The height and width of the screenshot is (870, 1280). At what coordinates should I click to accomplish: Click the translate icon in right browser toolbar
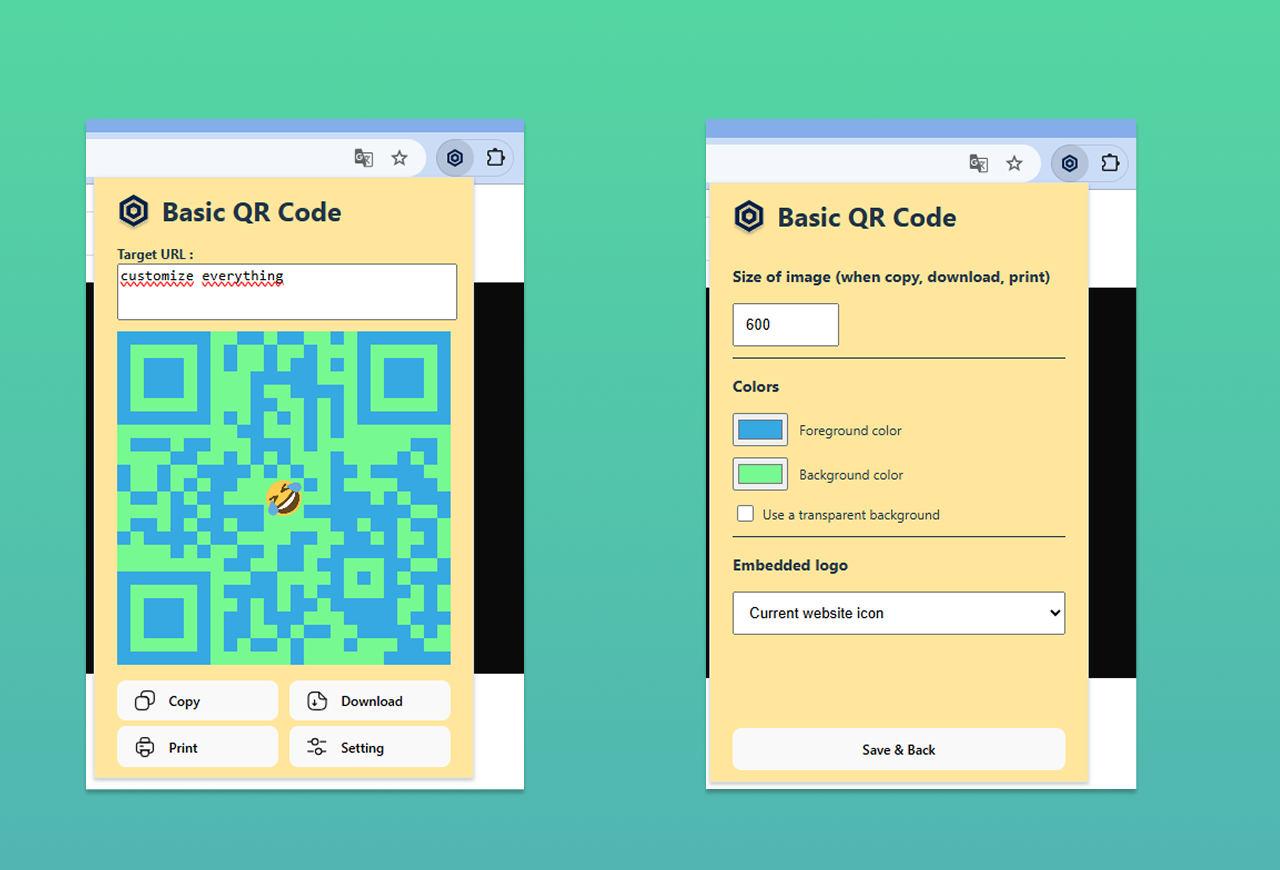pos(979,163)
